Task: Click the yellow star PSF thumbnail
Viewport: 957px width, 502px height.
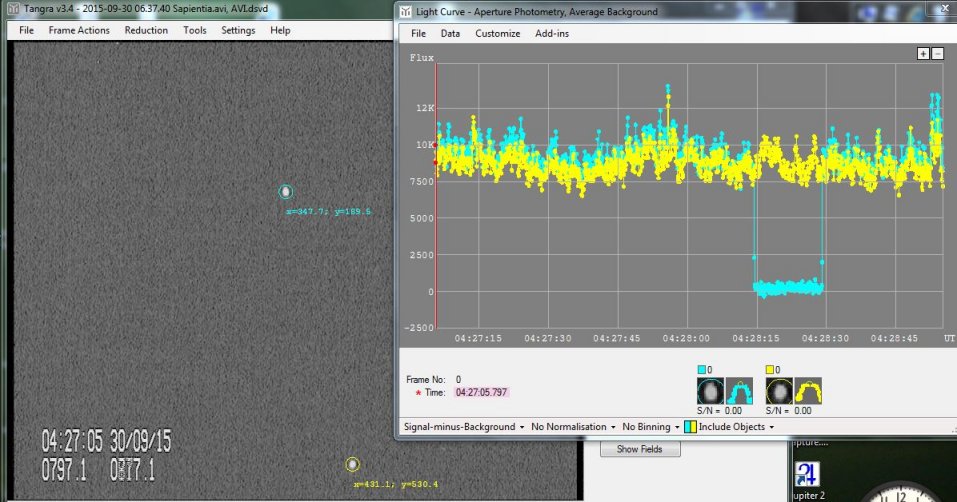Action: (x=779, y=390)
